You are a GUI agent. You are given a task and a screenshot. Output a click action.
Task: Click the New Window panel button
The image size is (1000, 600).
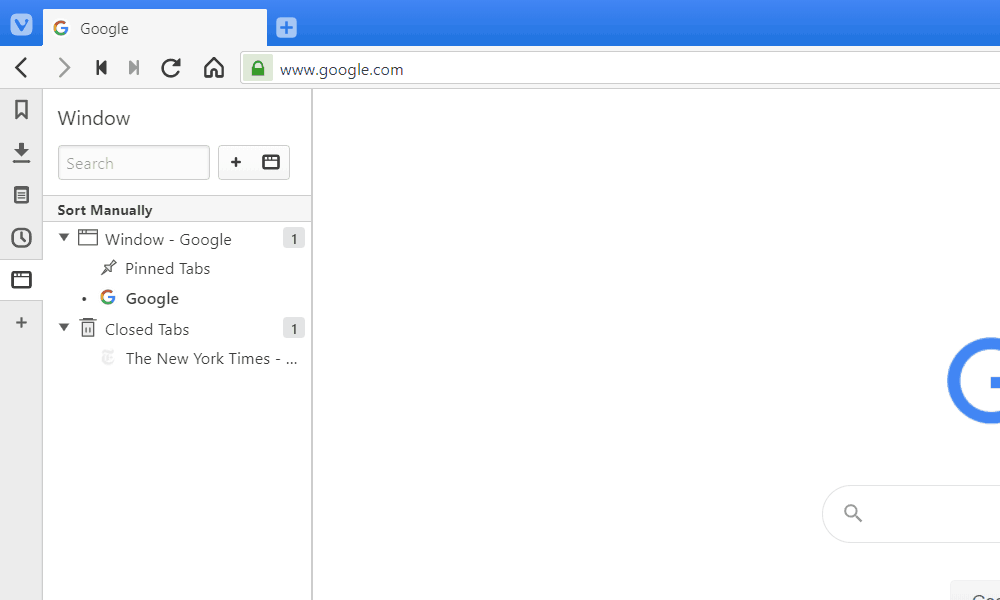pos(271,162)
